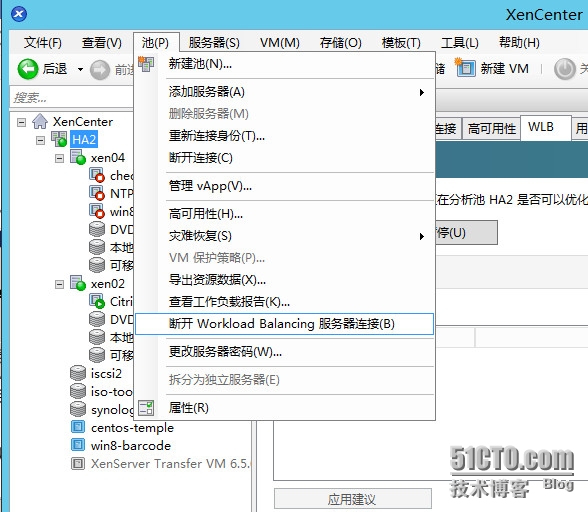Click the Properties menu icon
This screenshot has width=588, height=512.
[146, 408]
